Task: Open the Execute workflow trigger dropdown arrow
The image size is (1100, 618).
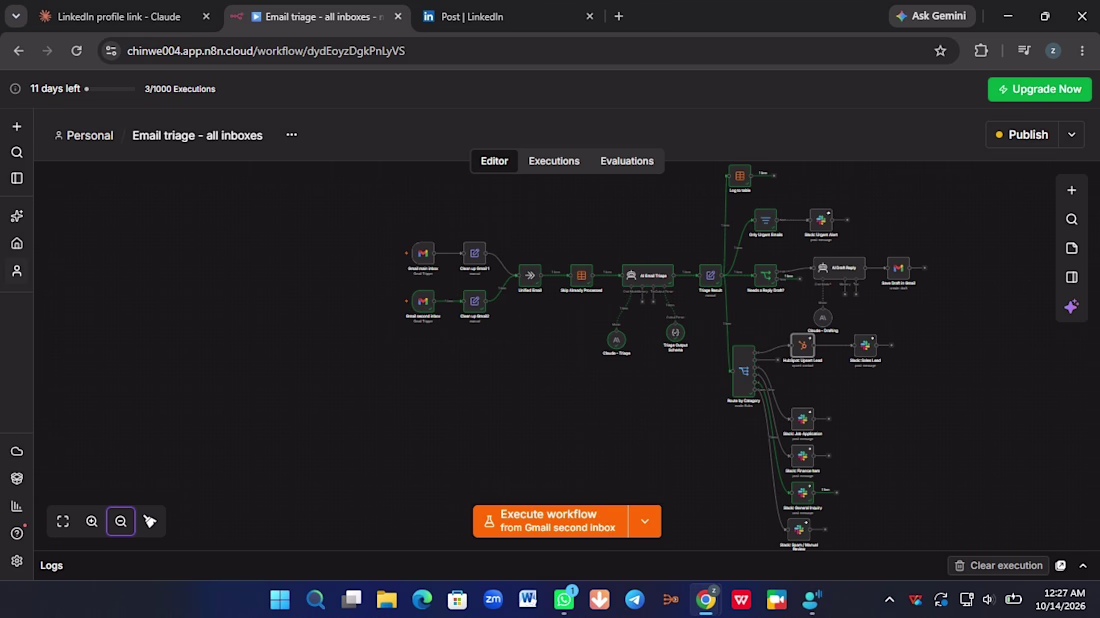Action: point(645,521)
